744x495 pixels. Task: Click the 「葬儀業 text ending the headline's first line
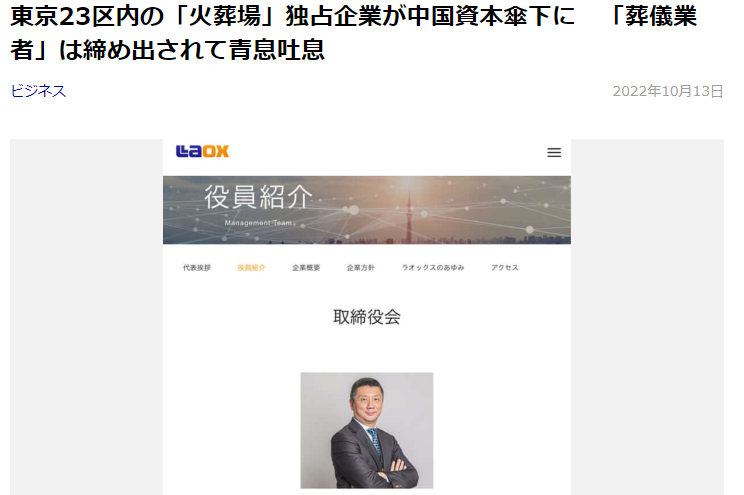click(x=652, y=15)
